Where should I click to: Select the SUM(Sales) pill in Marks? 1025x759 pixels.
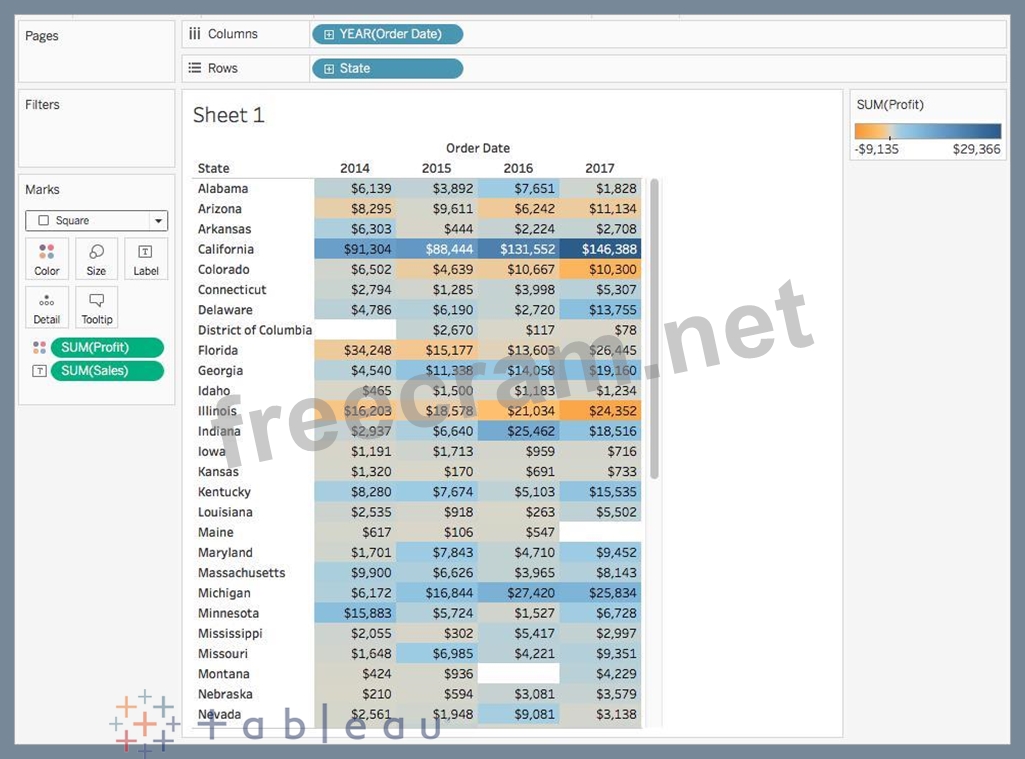point(108,371)
